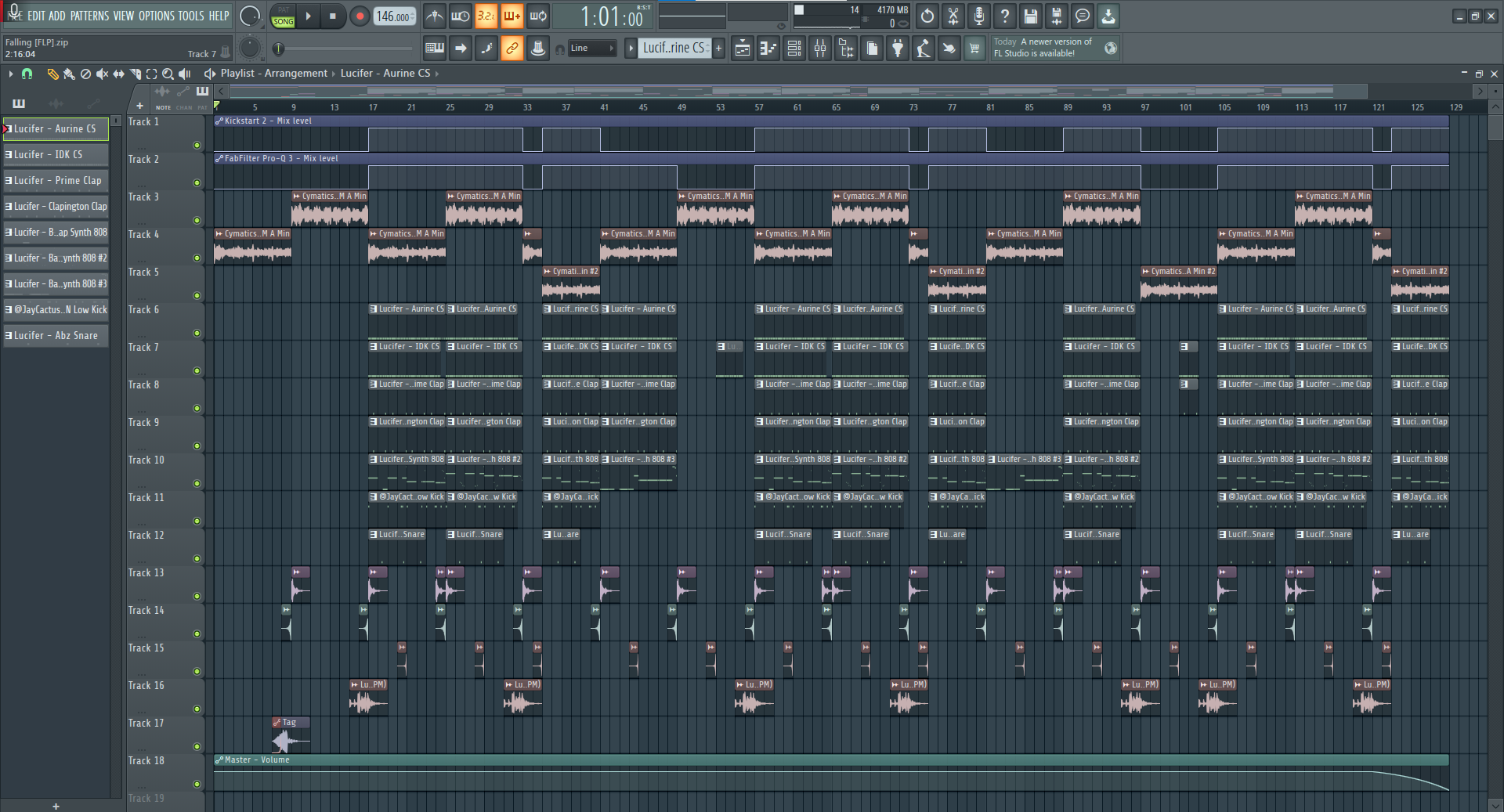
Task: Select the Slip tool
Action: click(118, 74)
